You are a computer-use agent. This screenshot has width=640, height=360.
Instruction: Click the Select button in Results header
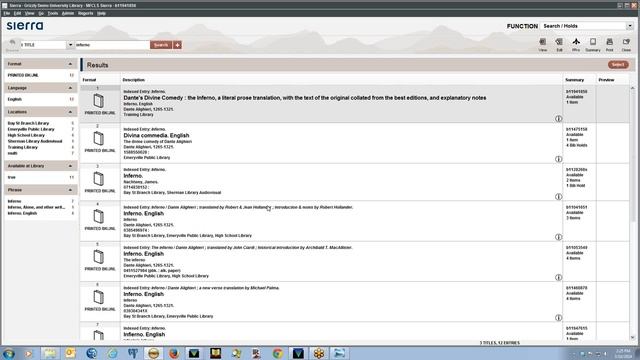coord(618,65)
